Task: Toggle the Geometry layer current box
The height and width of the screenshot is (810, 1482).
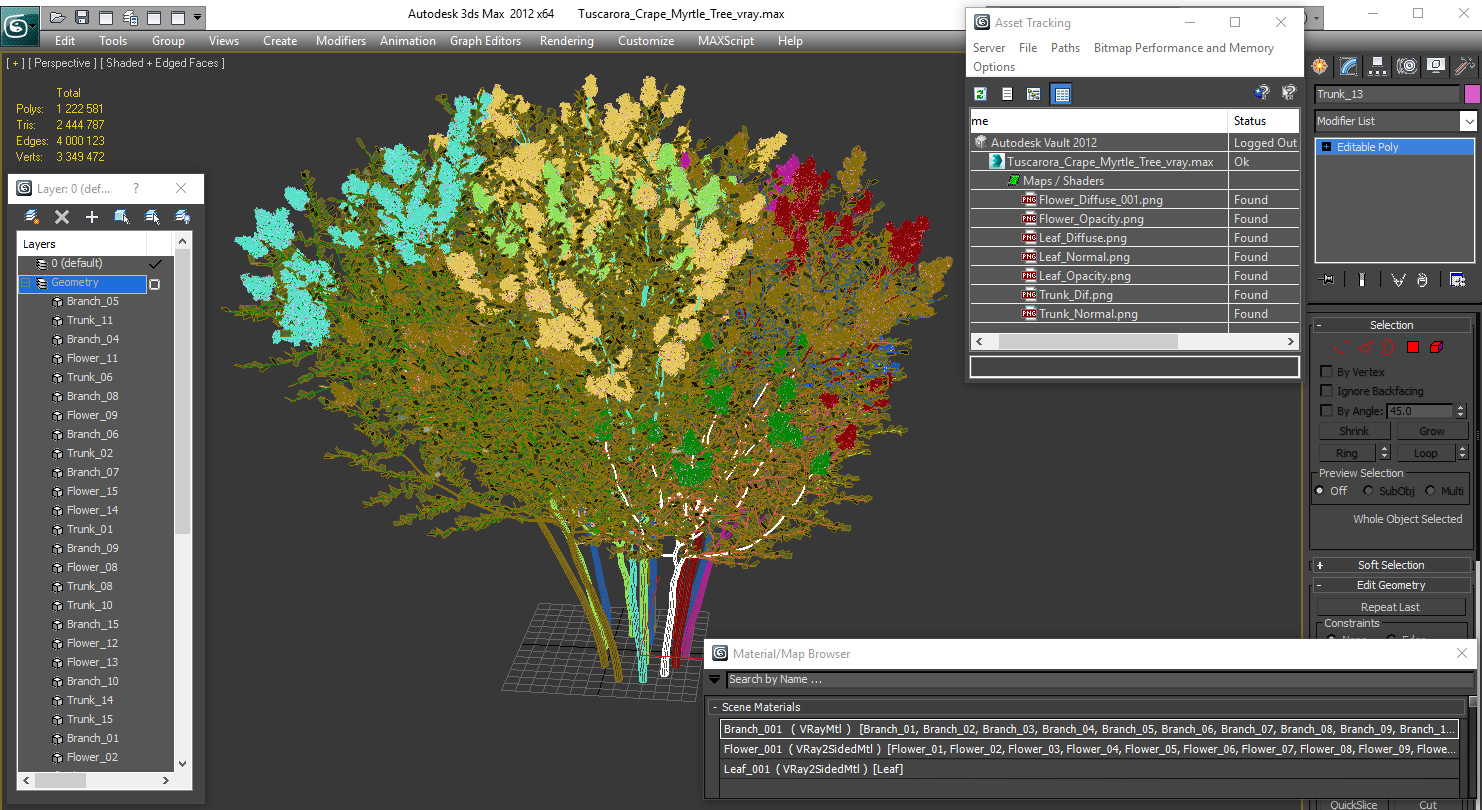Action: (x=155, y=284)
